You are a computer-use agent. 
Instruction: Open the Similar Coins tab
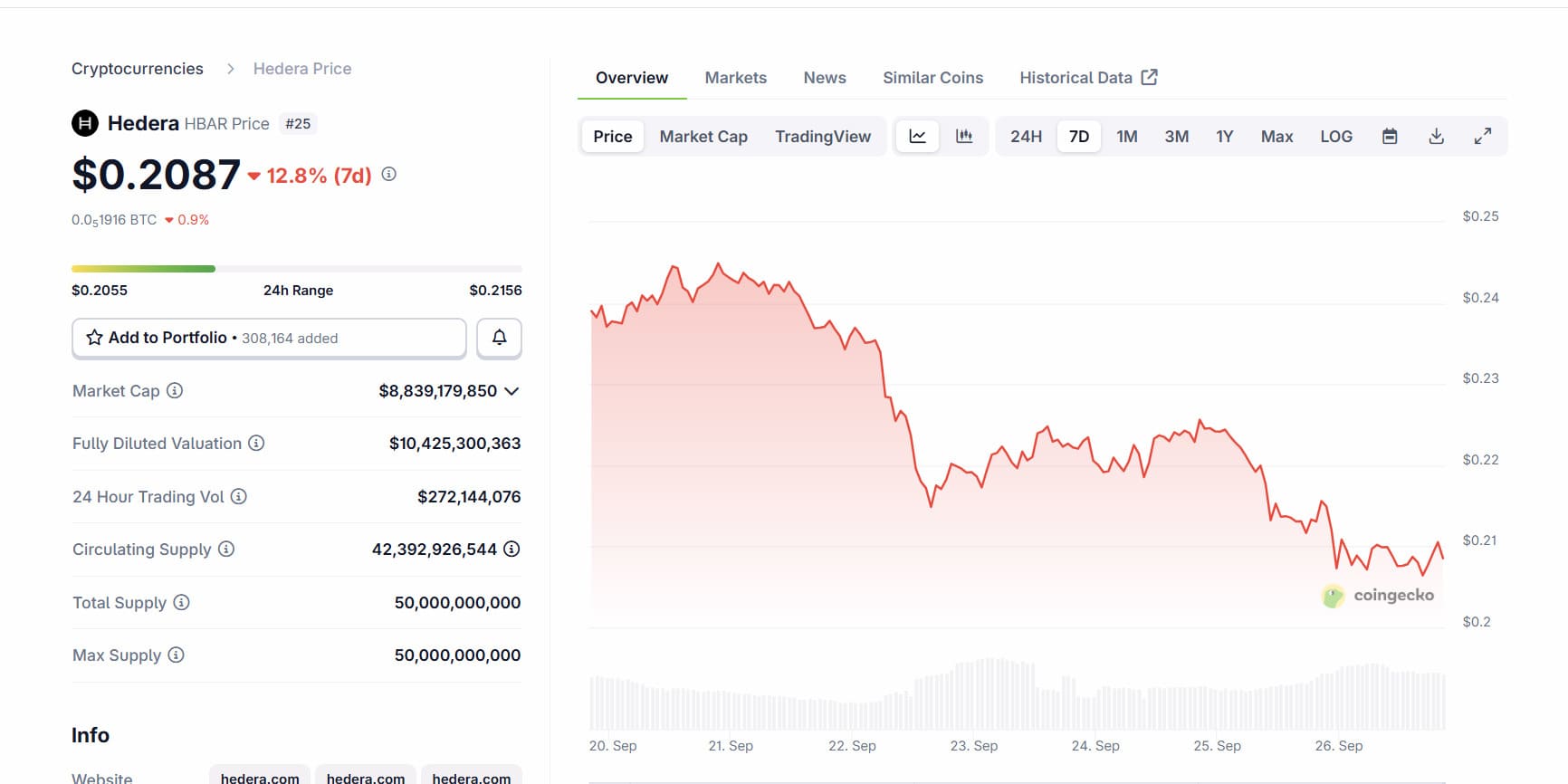click(933, 78)
